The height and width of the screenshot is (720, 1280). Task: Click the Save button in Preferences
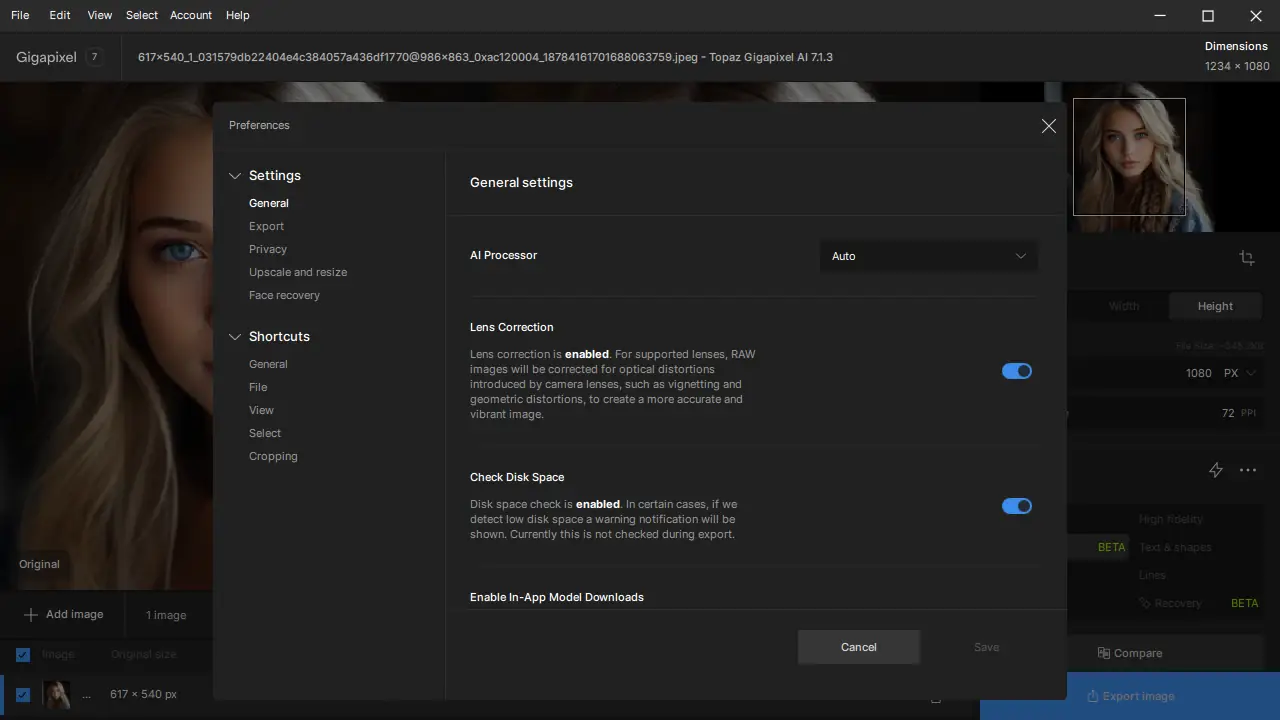(x=986, y=647)
